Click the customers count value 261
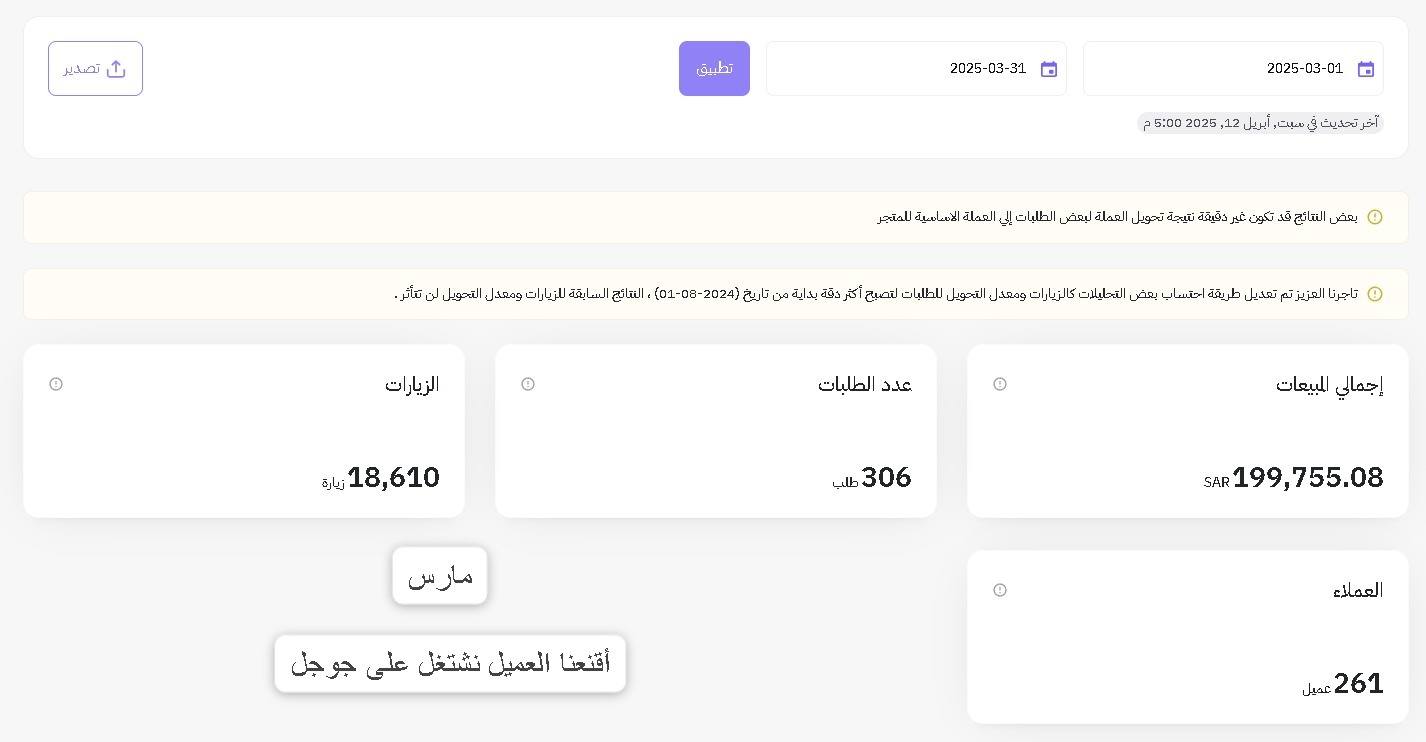The width and height of the screenshot is (1426, 742). click(x=1358, y=684)
